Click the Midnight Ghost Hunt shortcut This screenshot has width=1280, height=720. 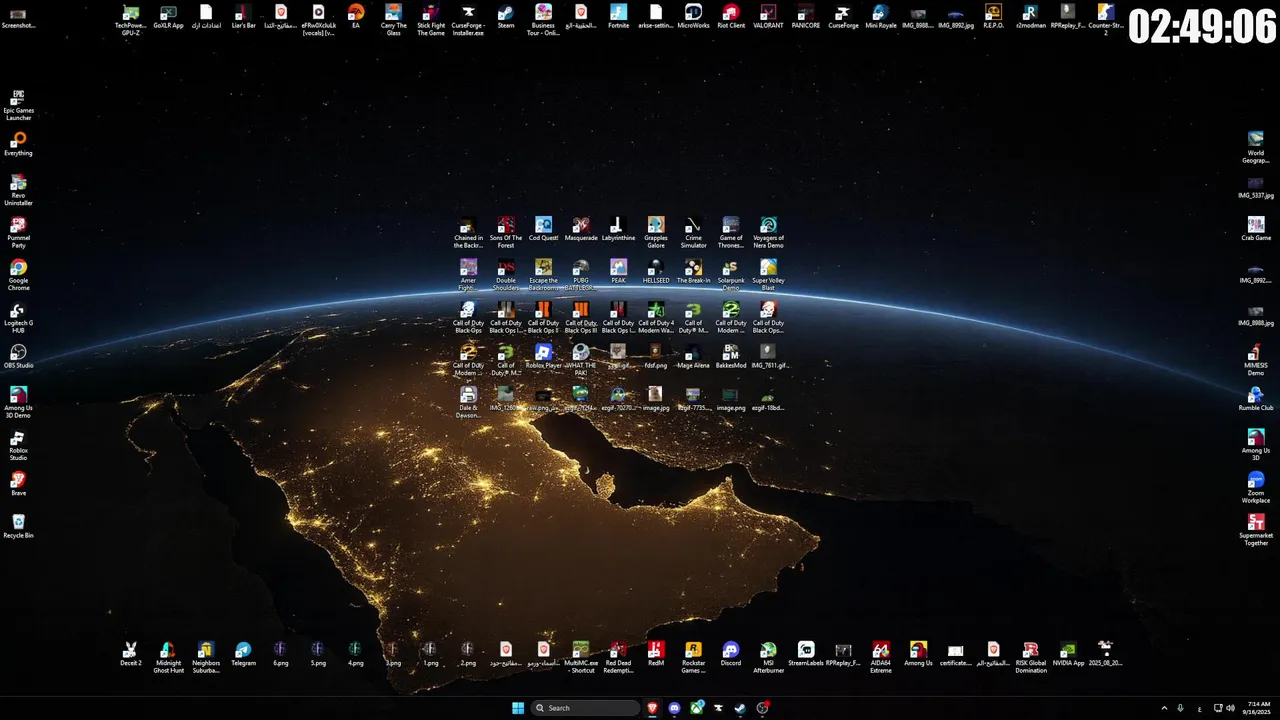point(168,656)
